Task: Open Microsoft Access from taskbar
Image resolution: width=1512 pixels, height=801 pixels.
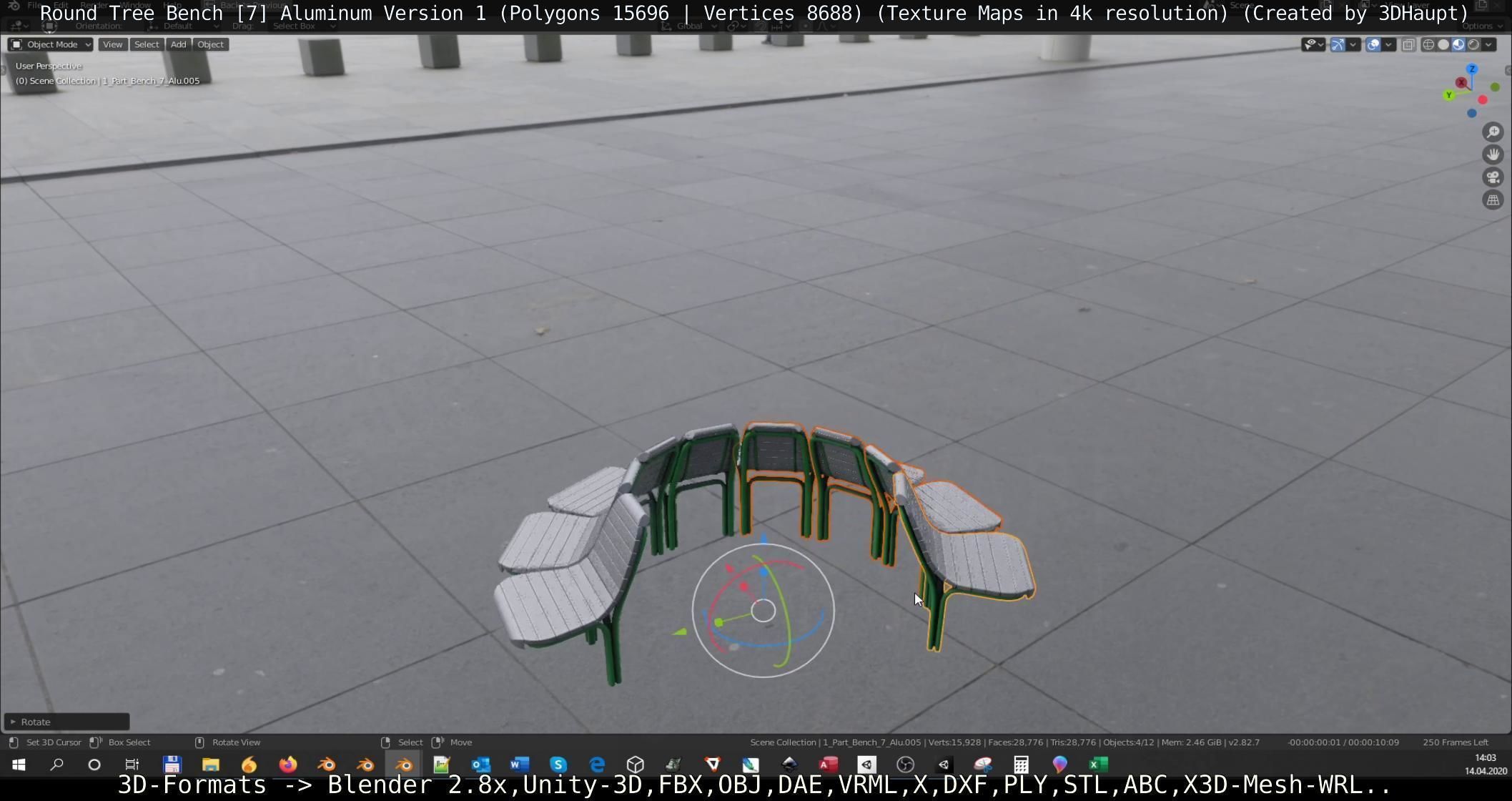Action: point(828,765)
